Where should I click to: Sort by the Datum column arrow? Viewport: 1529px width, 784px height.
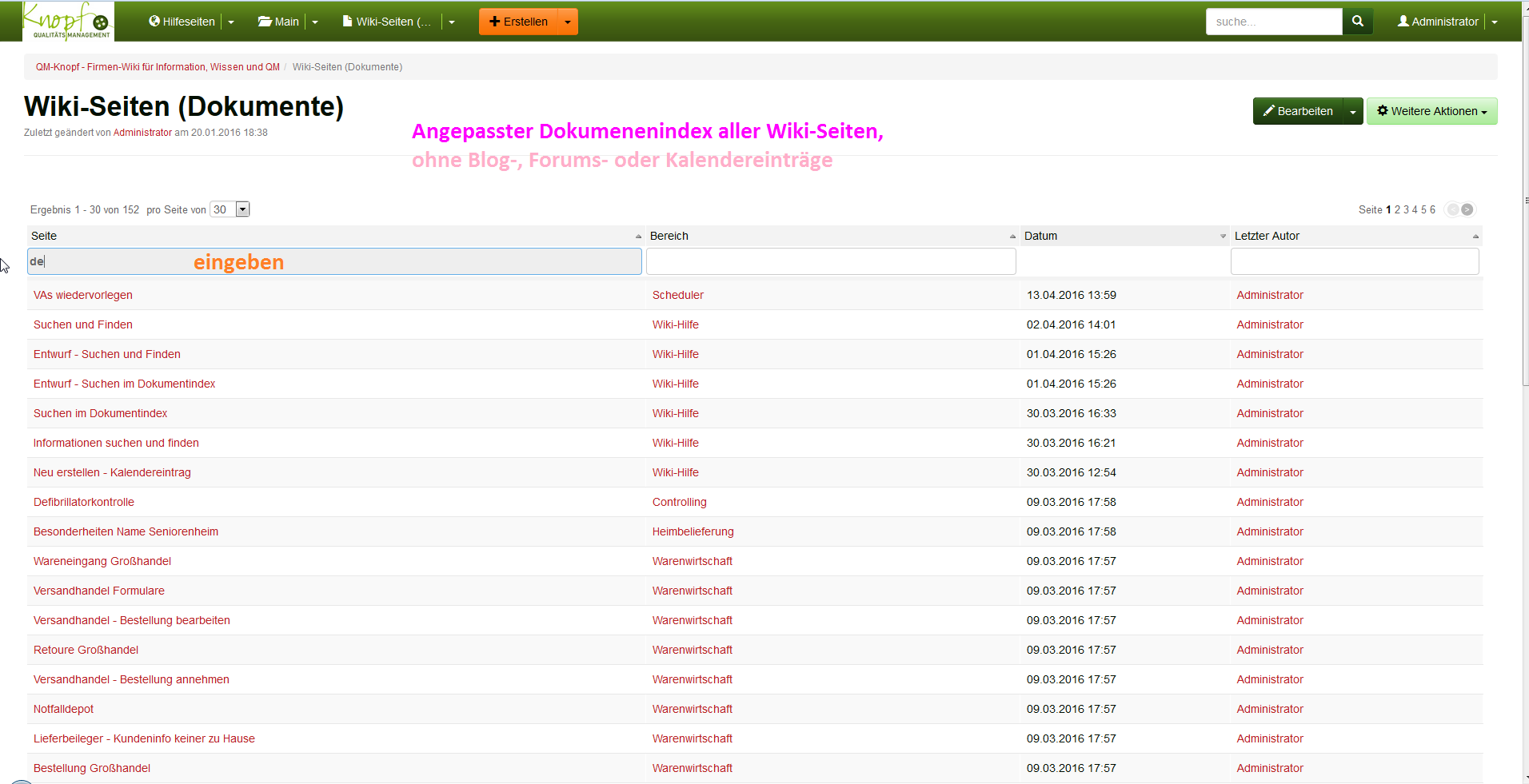pyautogui.click(x=1223, y=237)
